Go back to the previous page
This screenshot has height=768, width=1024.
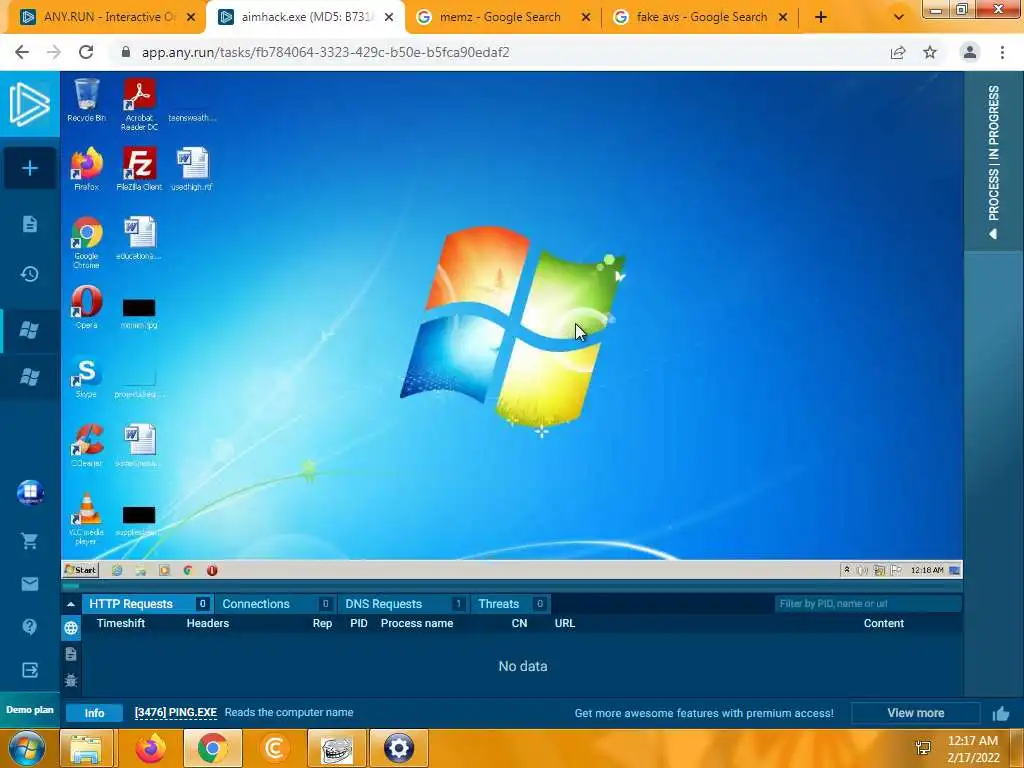22,52
